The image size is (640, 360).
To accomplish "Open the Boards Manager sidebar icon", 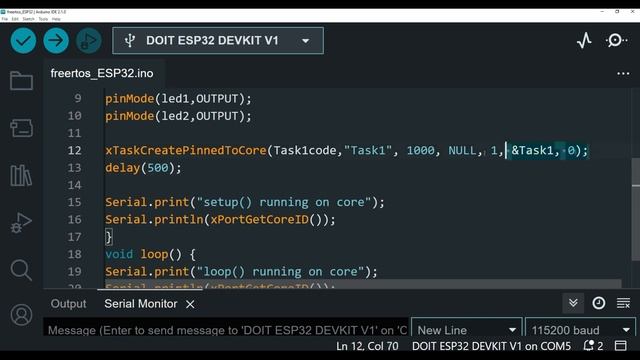I will [x=21, y=128].
